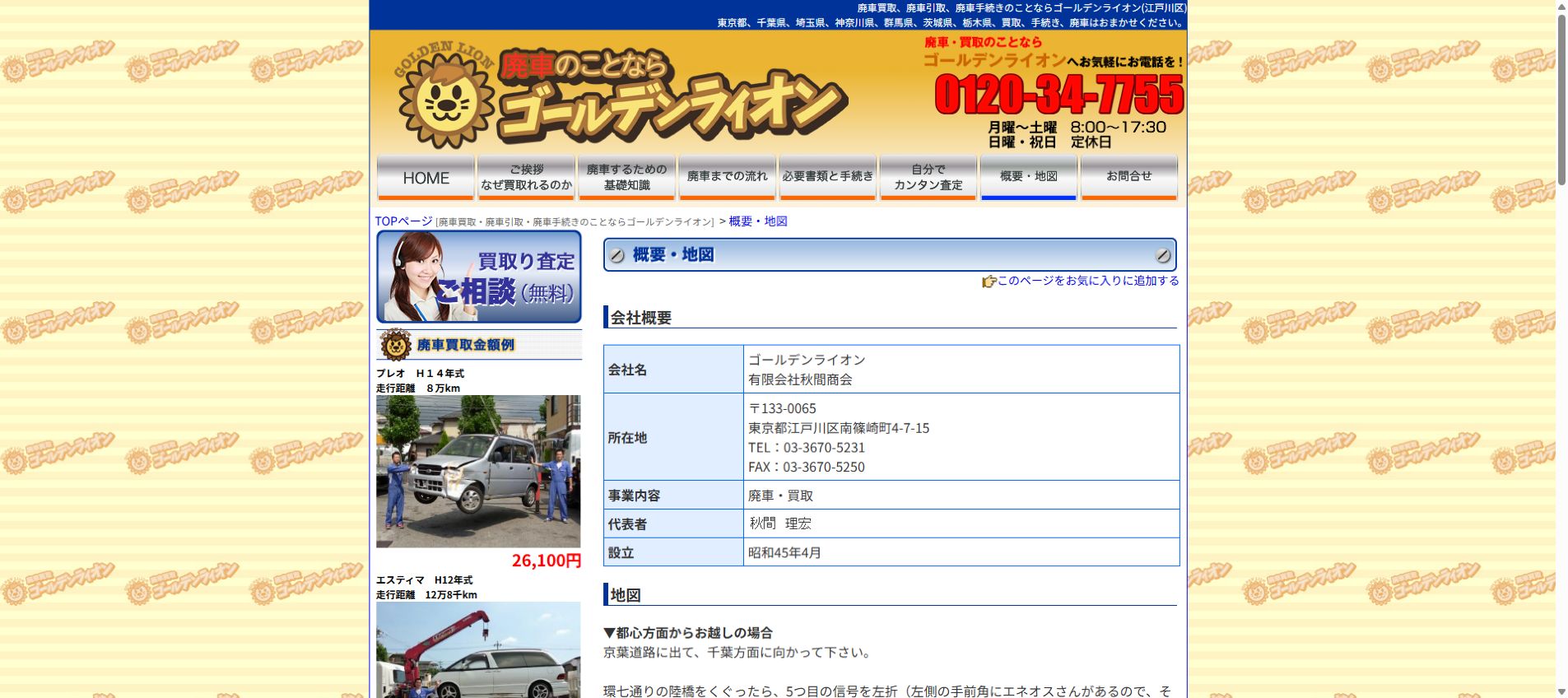
Task: Click the scrollbar down arrow
Action: (x=1561, y=692)
